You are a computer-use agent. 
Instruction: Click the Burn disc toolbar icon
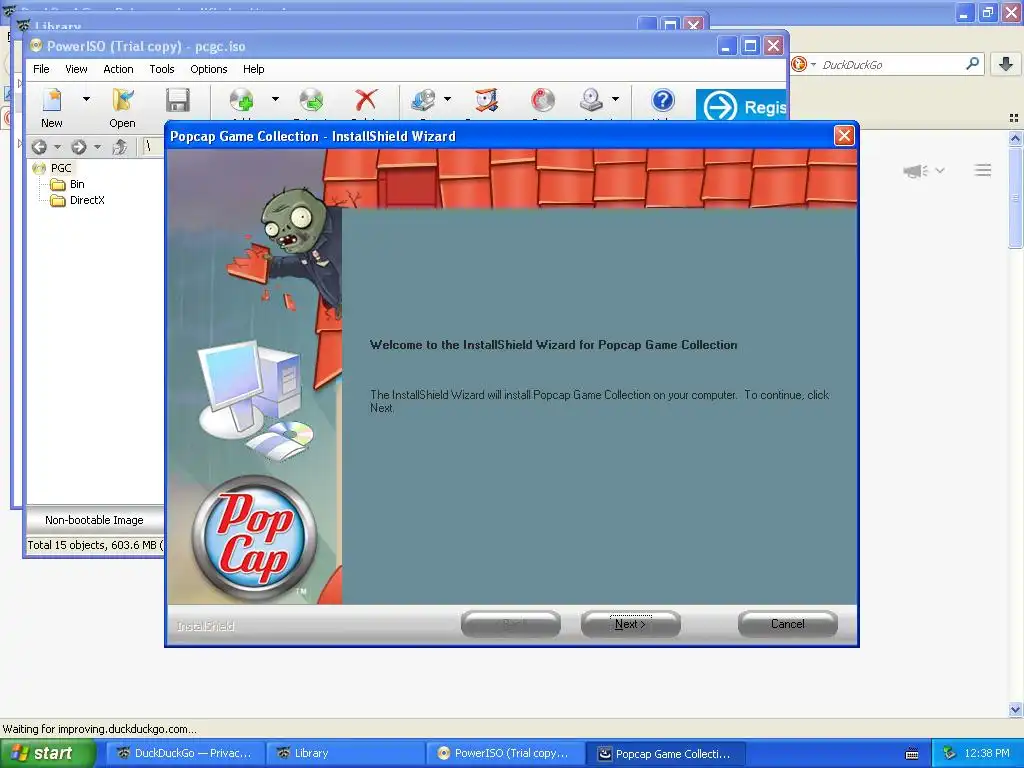pos(542,101)
